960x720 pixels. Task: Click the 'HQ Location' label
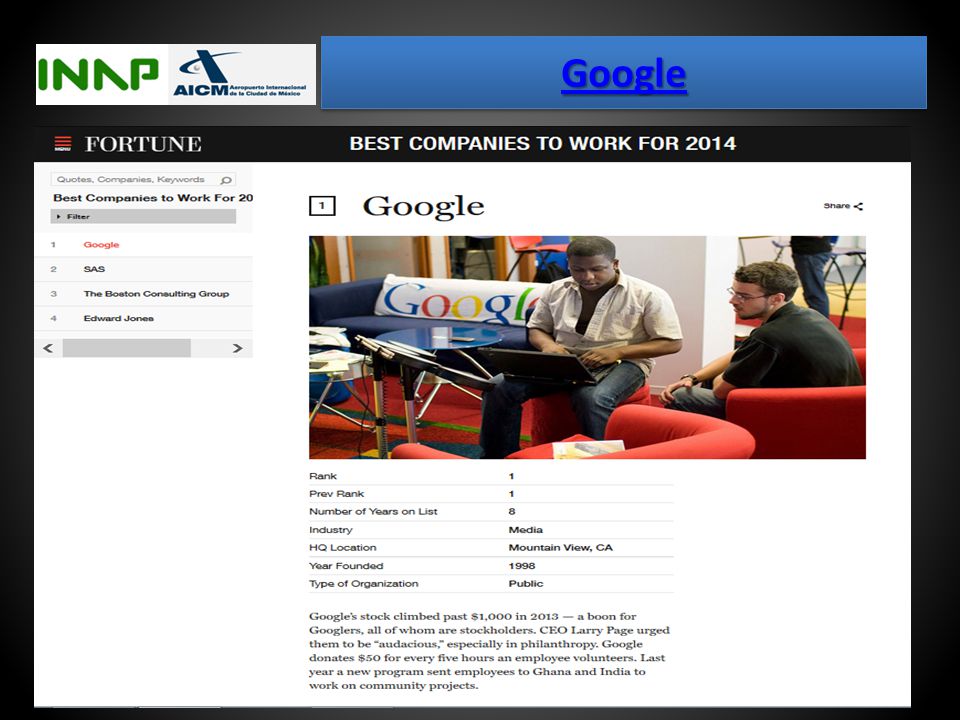coord(342,548)
